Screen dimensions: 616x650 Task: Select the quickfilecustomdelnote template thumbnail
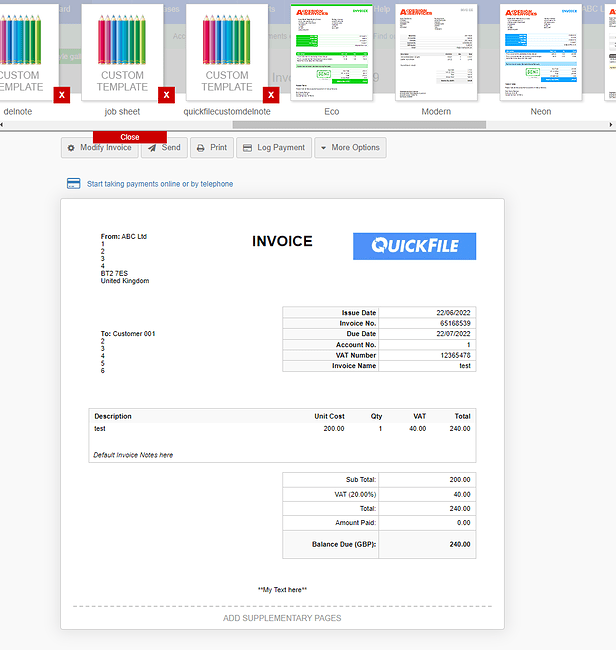click(227, 52)
